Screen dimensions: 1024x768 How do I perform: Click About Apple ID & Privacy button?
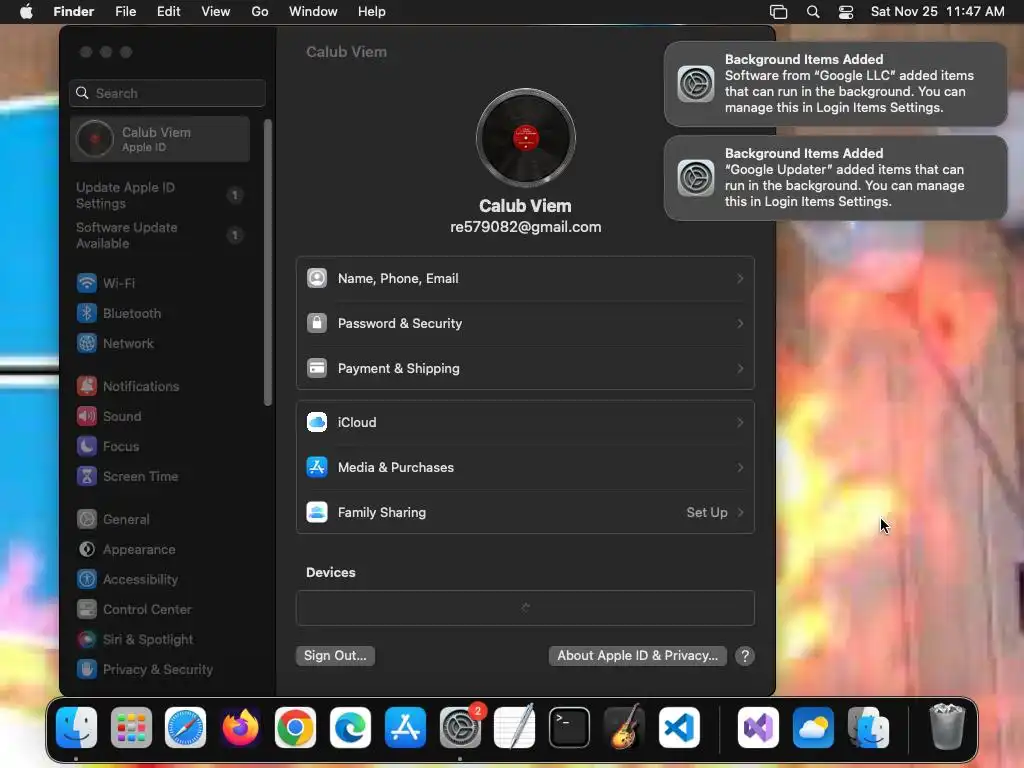637,656
